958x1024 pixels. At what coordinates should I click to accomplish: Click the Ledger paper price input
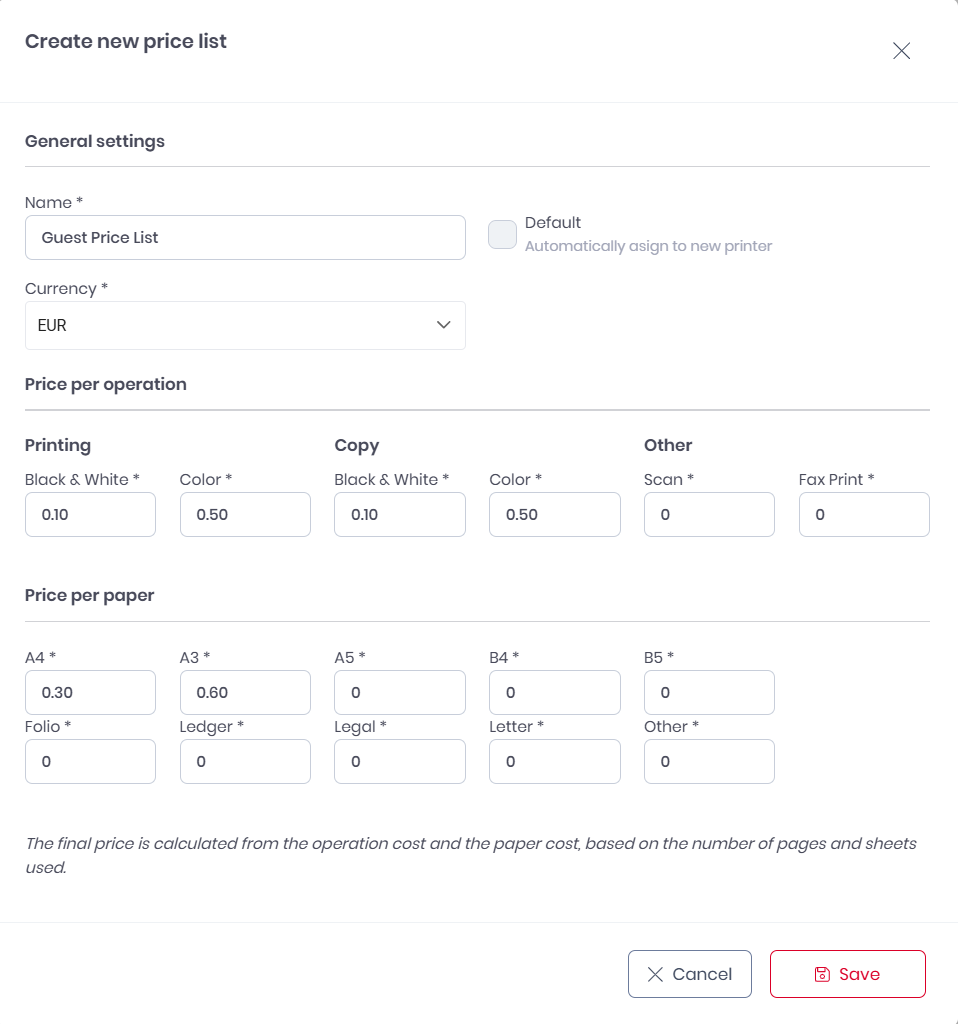(x=245, y=762)
